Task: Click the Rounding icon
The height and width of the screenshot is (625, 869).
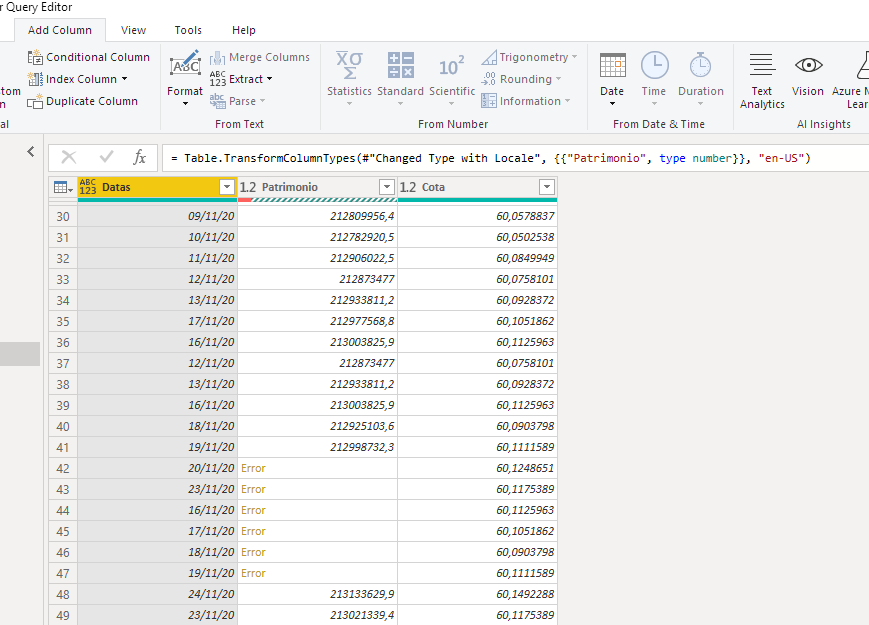Action: 489,79
